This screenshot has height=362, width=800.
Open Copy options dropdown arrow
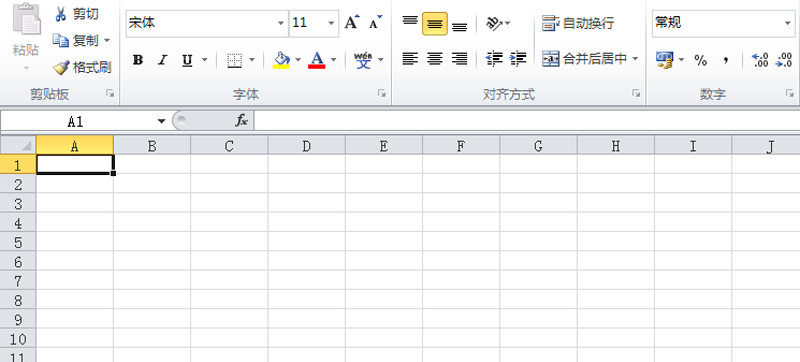pyautogui.click(x=107, y=40)
